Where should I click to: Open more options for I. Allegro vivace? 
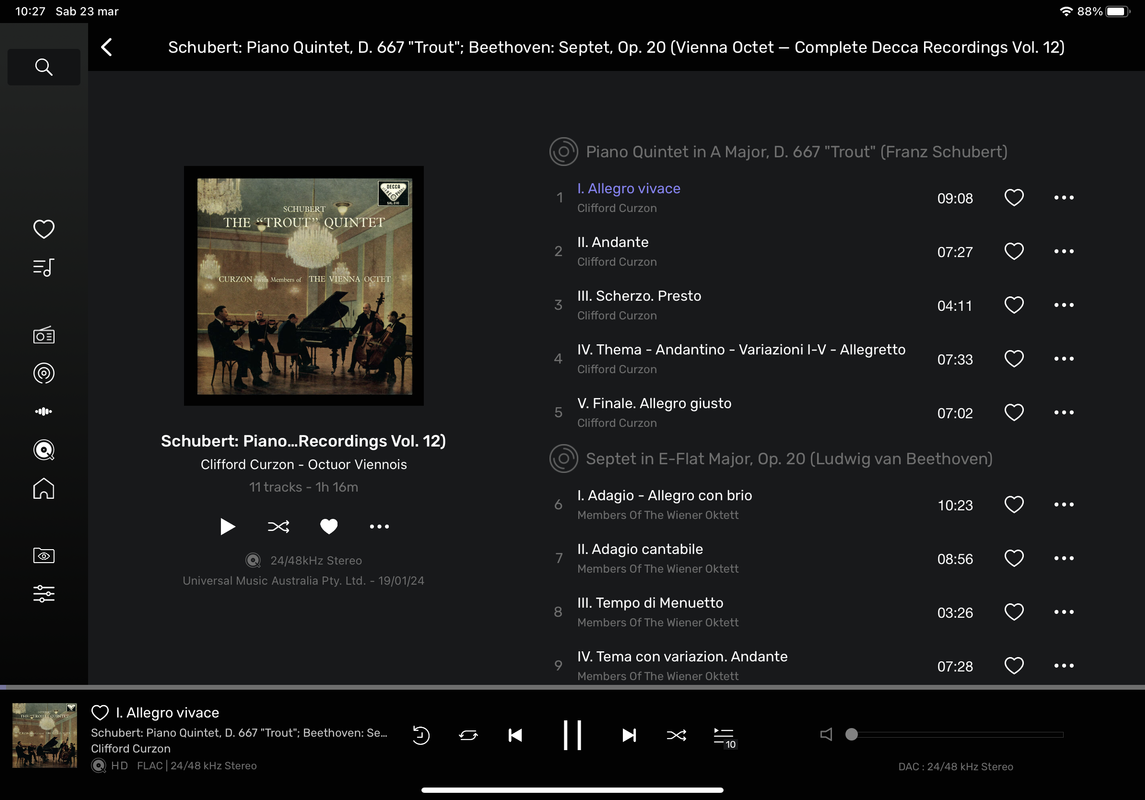pos(1064,198)
